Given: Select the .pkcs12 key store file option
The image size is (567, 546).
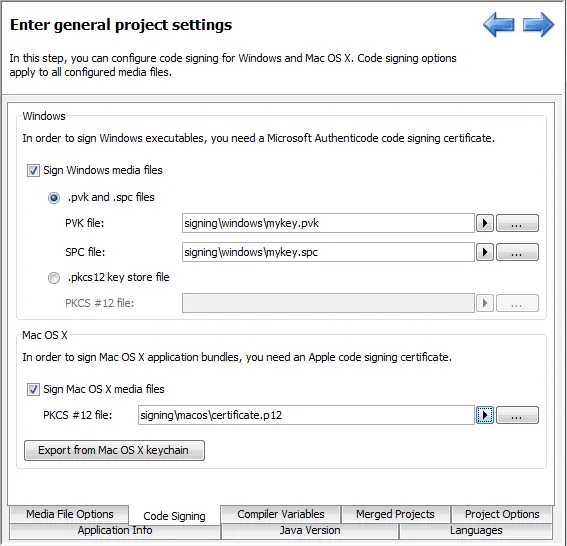Looking at the screenshot, I should [x=54, y=278].
